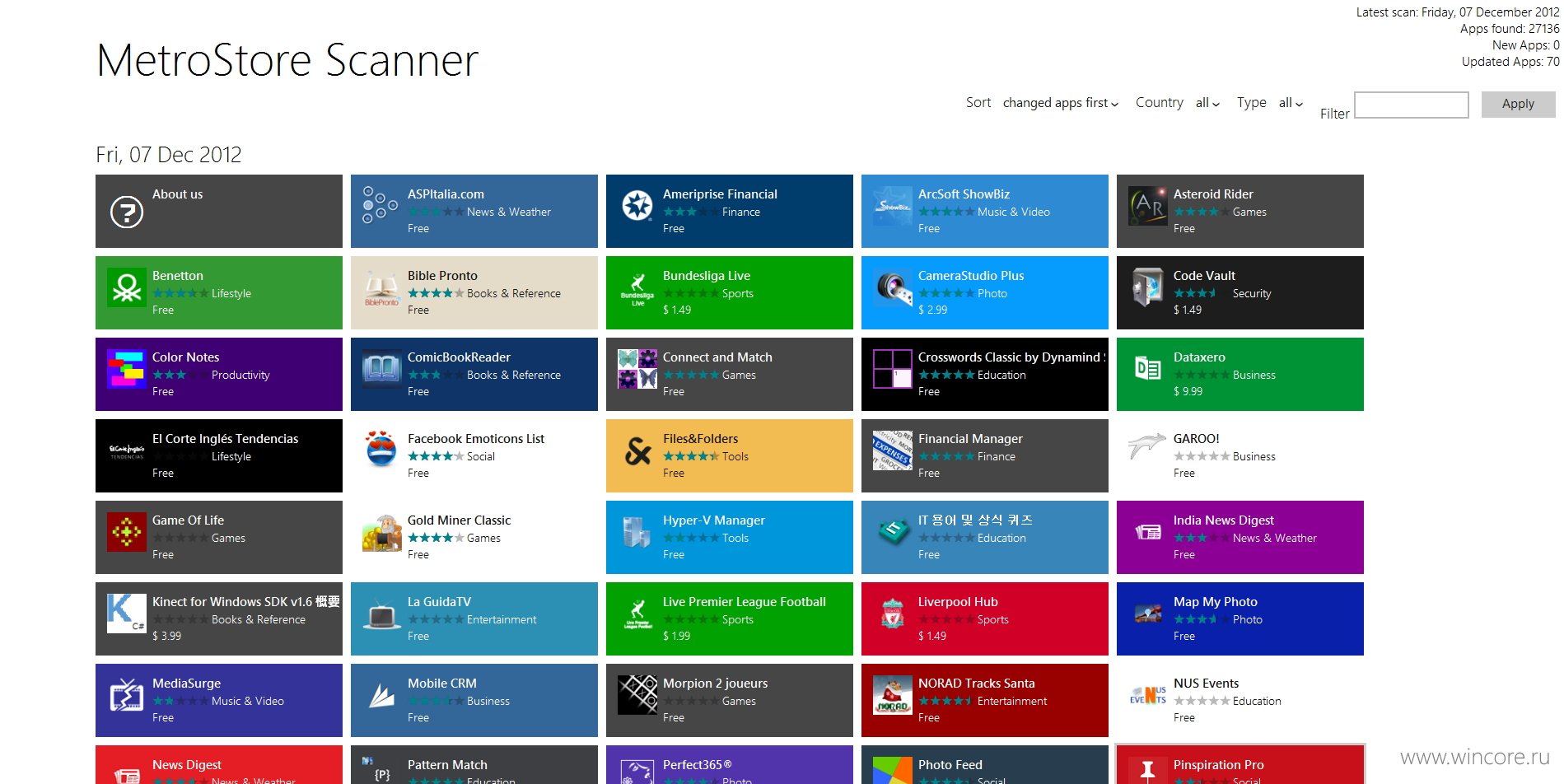The height and width of the screenshot is (784, 1564).
Task: Select the India News Digest icon
Action: [x=1148, y=533]
